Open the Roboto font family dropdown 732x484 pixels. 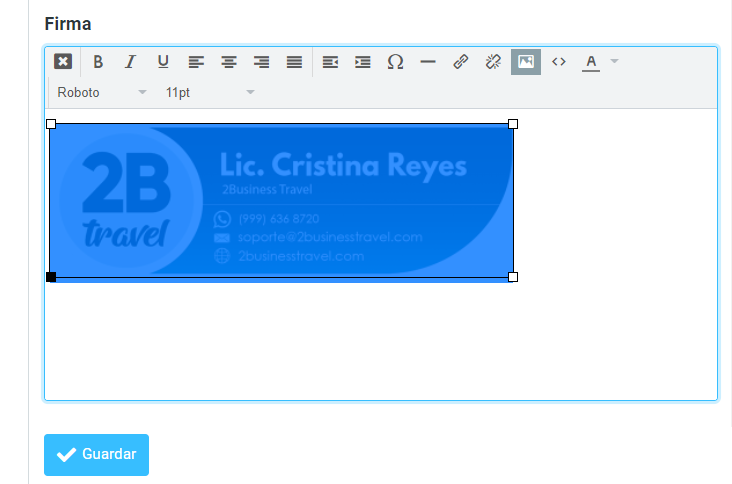(x=102, y=92)
